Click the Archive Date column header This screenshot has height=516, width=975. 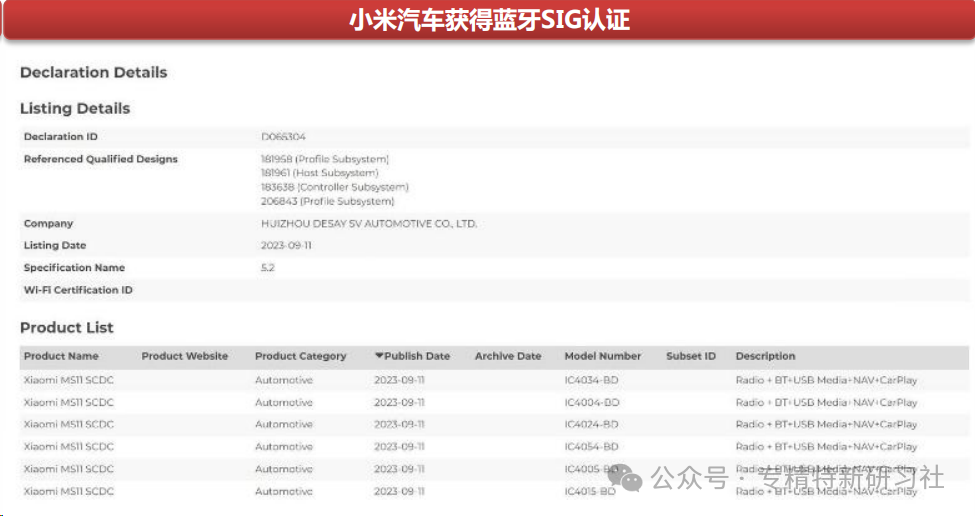point(508,356)
